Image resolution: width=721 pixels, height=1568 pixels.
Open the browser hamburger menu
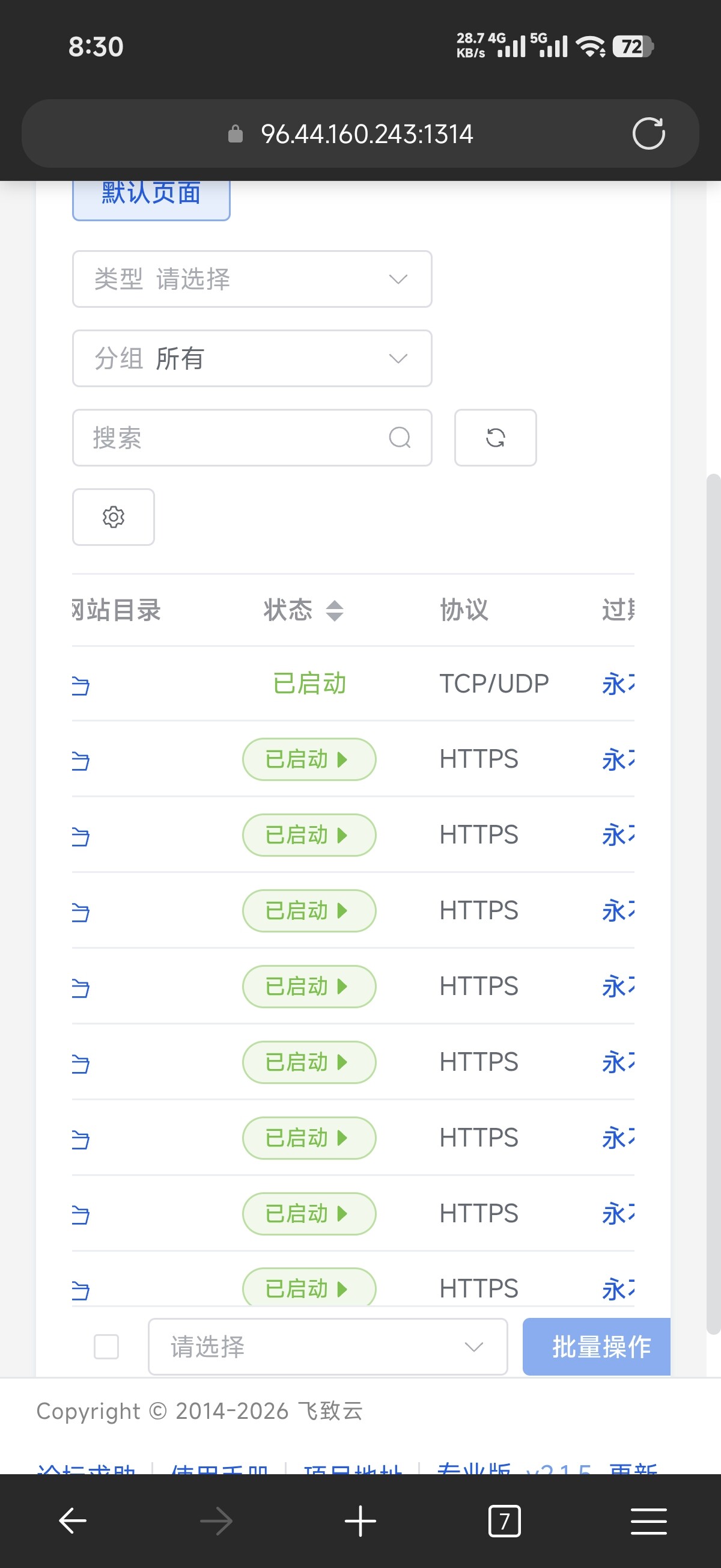[648, 1521]
